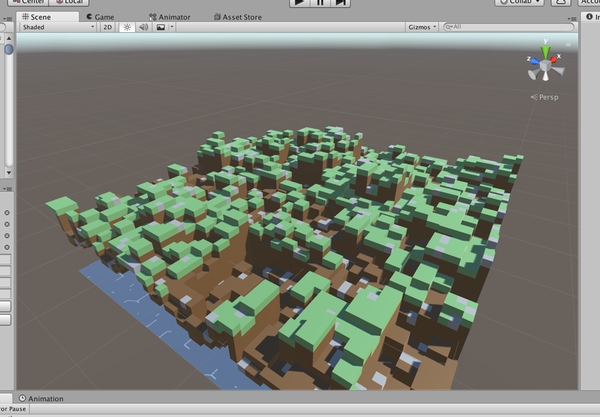Click left panel scroll down arrow
The height and width of the screenshot is (417, 600).
pyautogui.click(x=9, y=173)
